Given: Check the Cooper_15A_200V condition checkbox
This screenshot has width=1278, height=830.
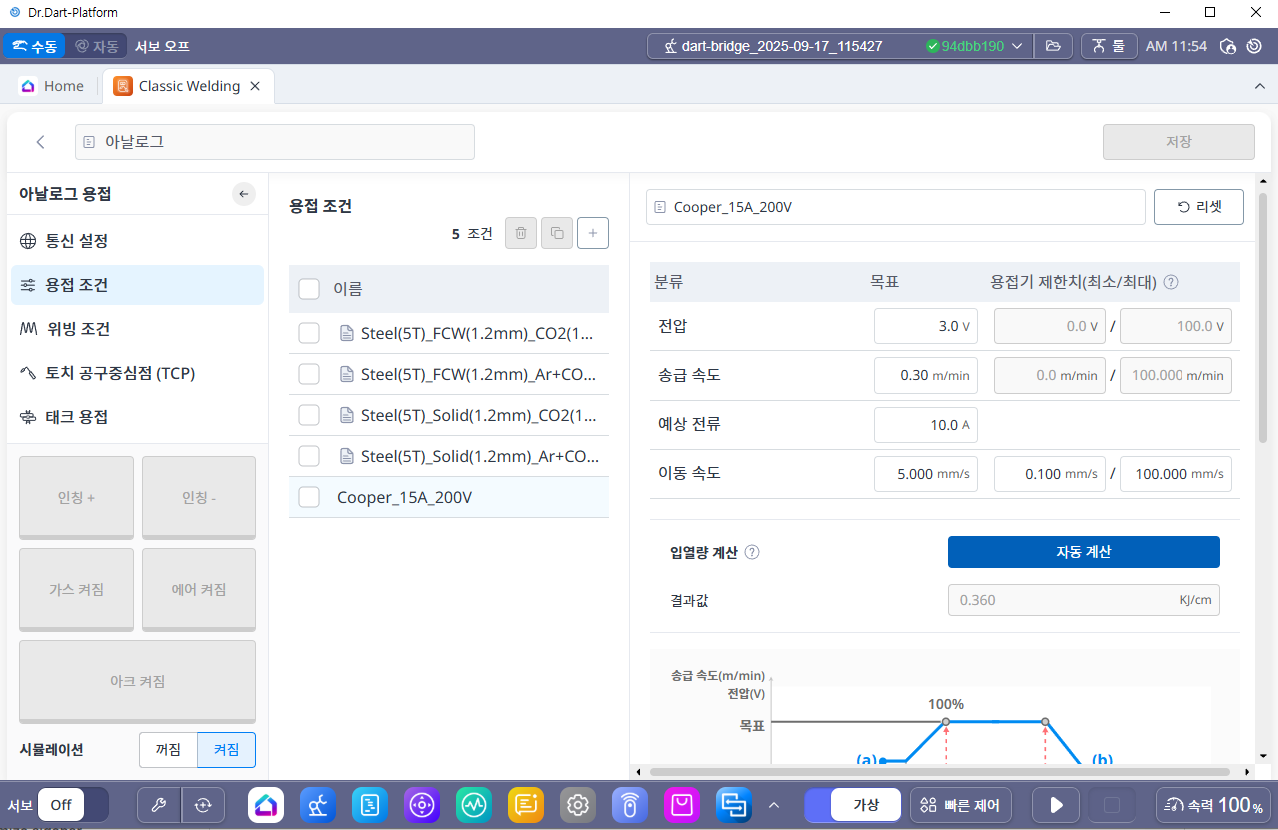Looking at the screenshot, I should pos(309,497).
